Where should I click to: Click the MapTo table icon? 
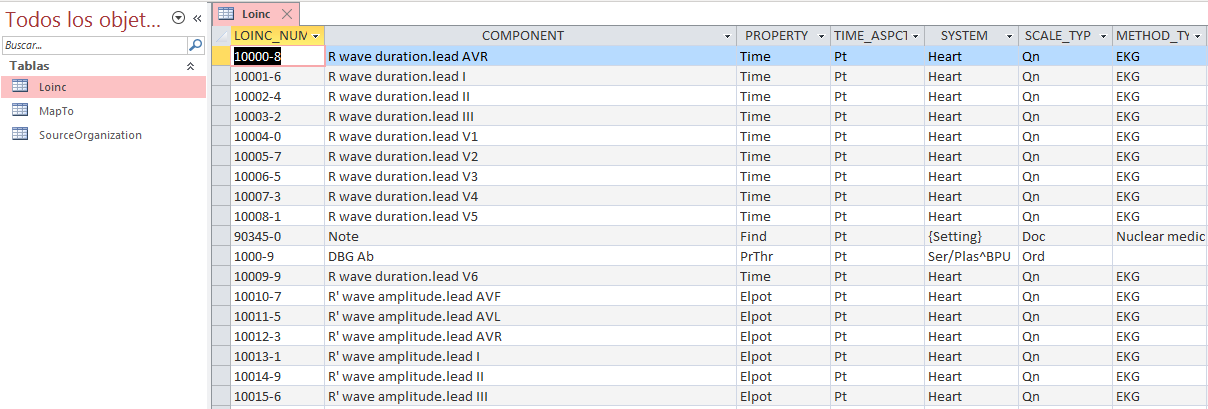(20, 111)
